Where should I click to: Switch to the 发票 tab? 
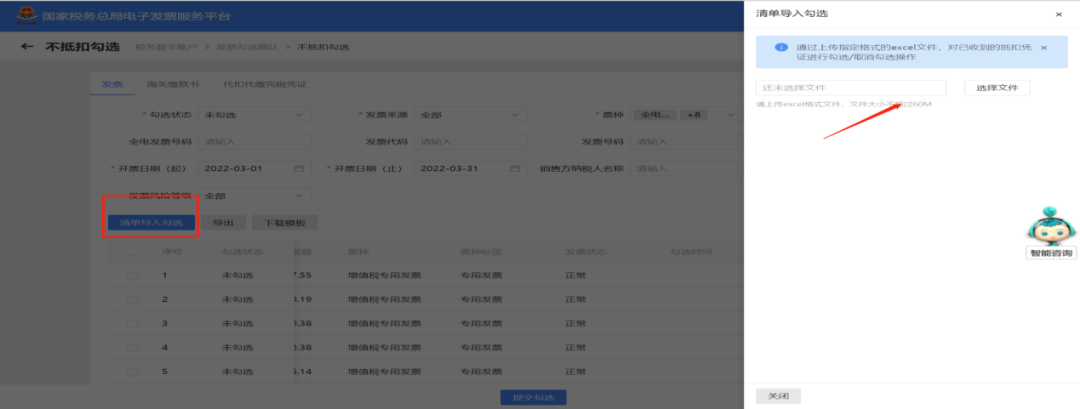click(112, 84)
